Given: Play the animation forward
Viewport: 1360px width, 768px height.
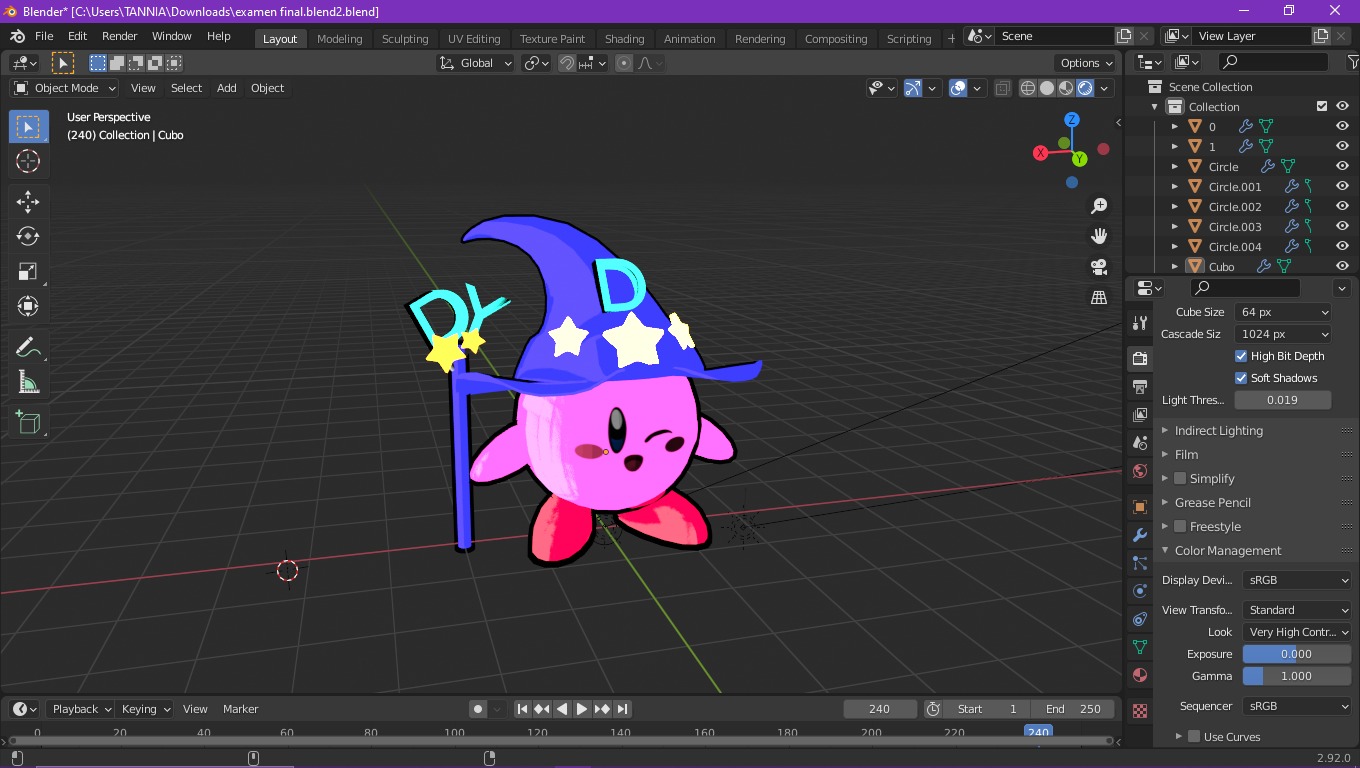Looking at the screenshot, I should click(582, 709).
